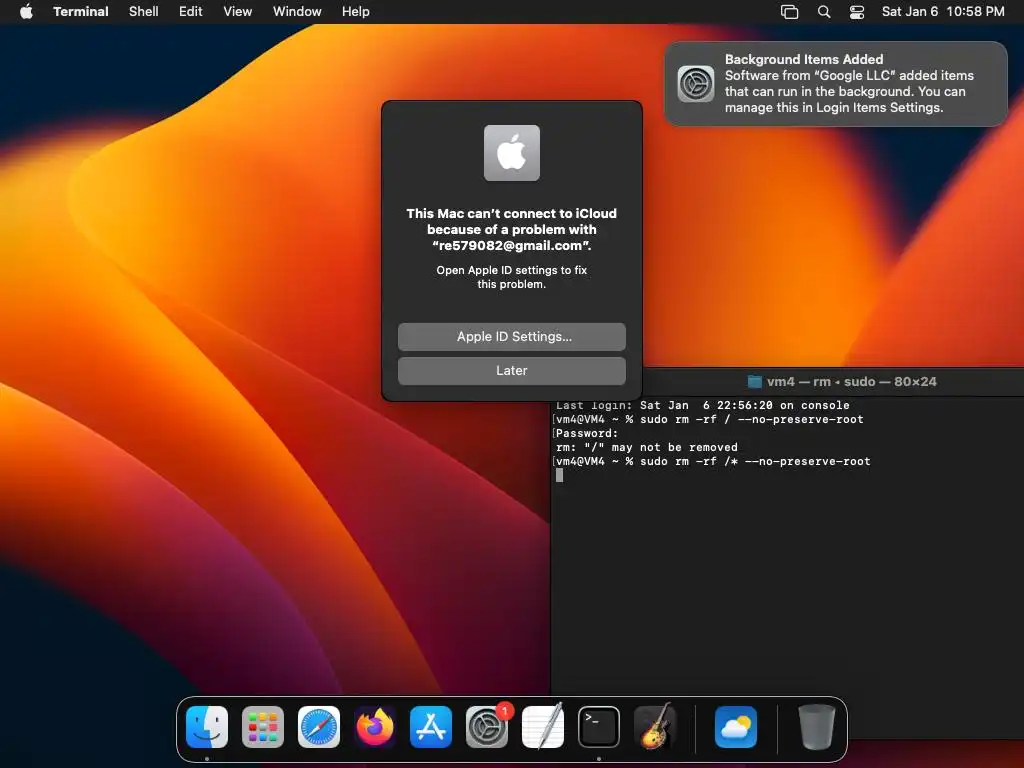Open the Weather app in the Dock
This screenshot has height=768, width=1024.
click(735, 727)
